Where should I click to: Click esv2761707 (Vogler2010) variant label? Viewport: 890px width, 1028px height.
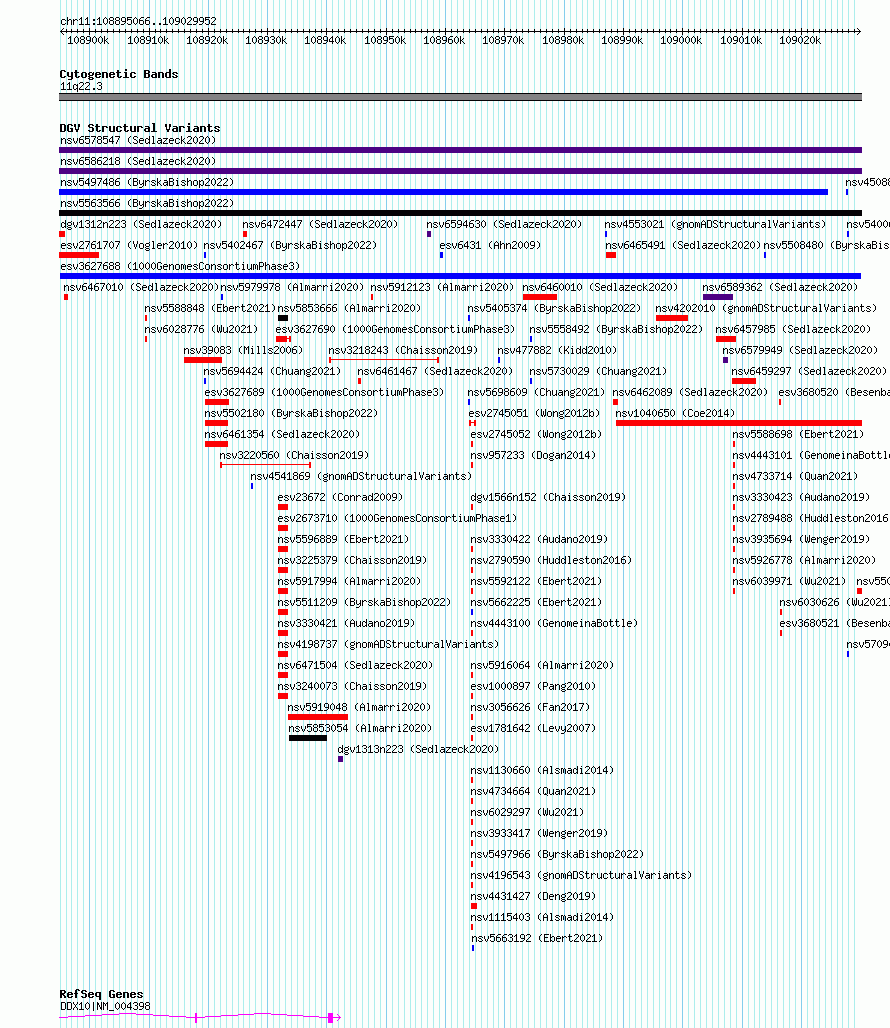tap(128, 245)
